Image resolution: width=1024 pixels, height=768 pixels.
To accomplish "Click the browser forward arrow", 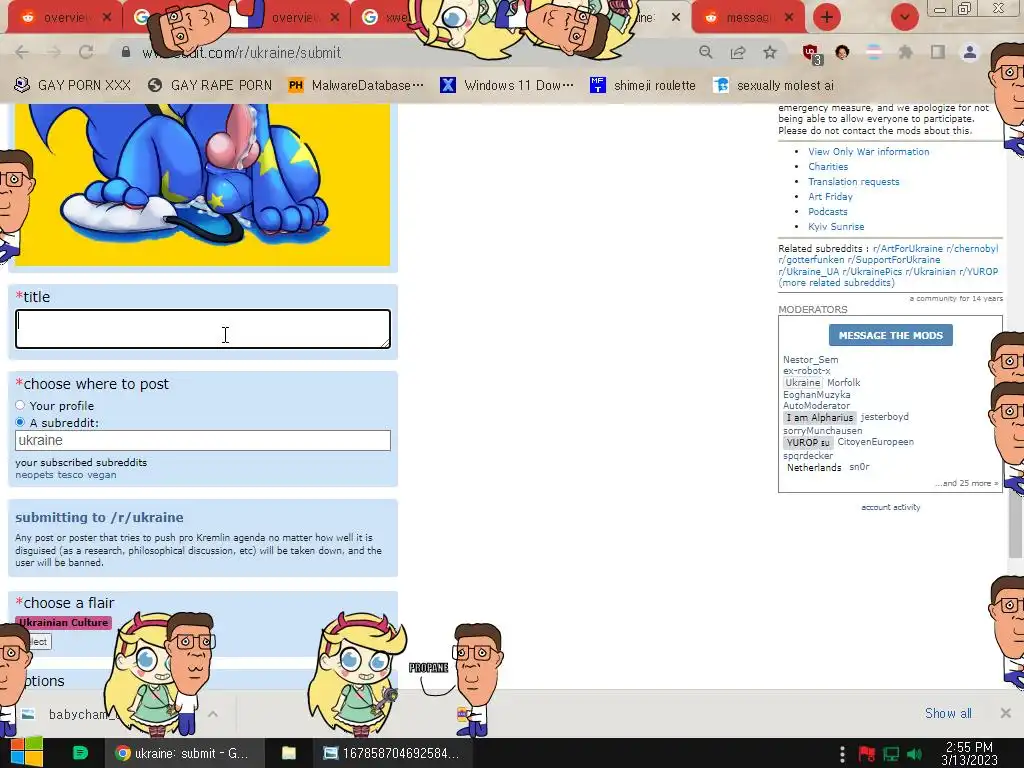I will point(54,52).
